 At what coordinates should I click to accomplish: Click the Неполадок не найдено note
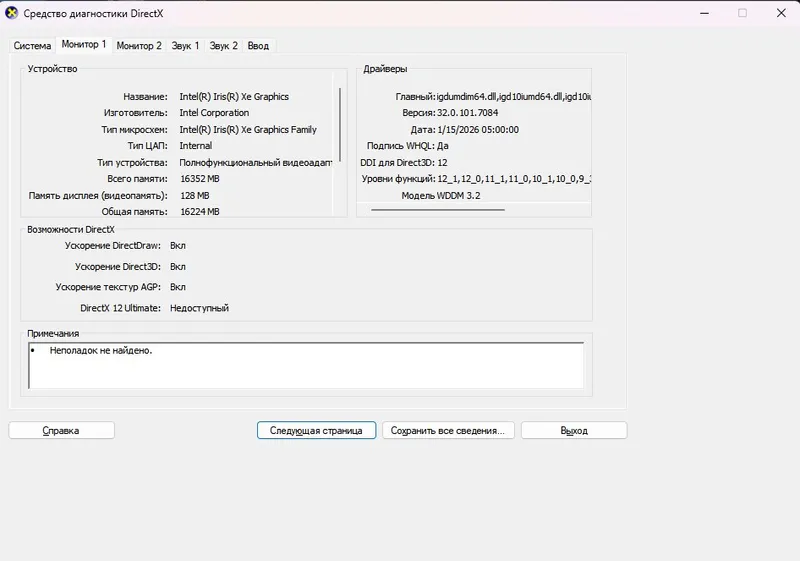click(x=101, y=350)
